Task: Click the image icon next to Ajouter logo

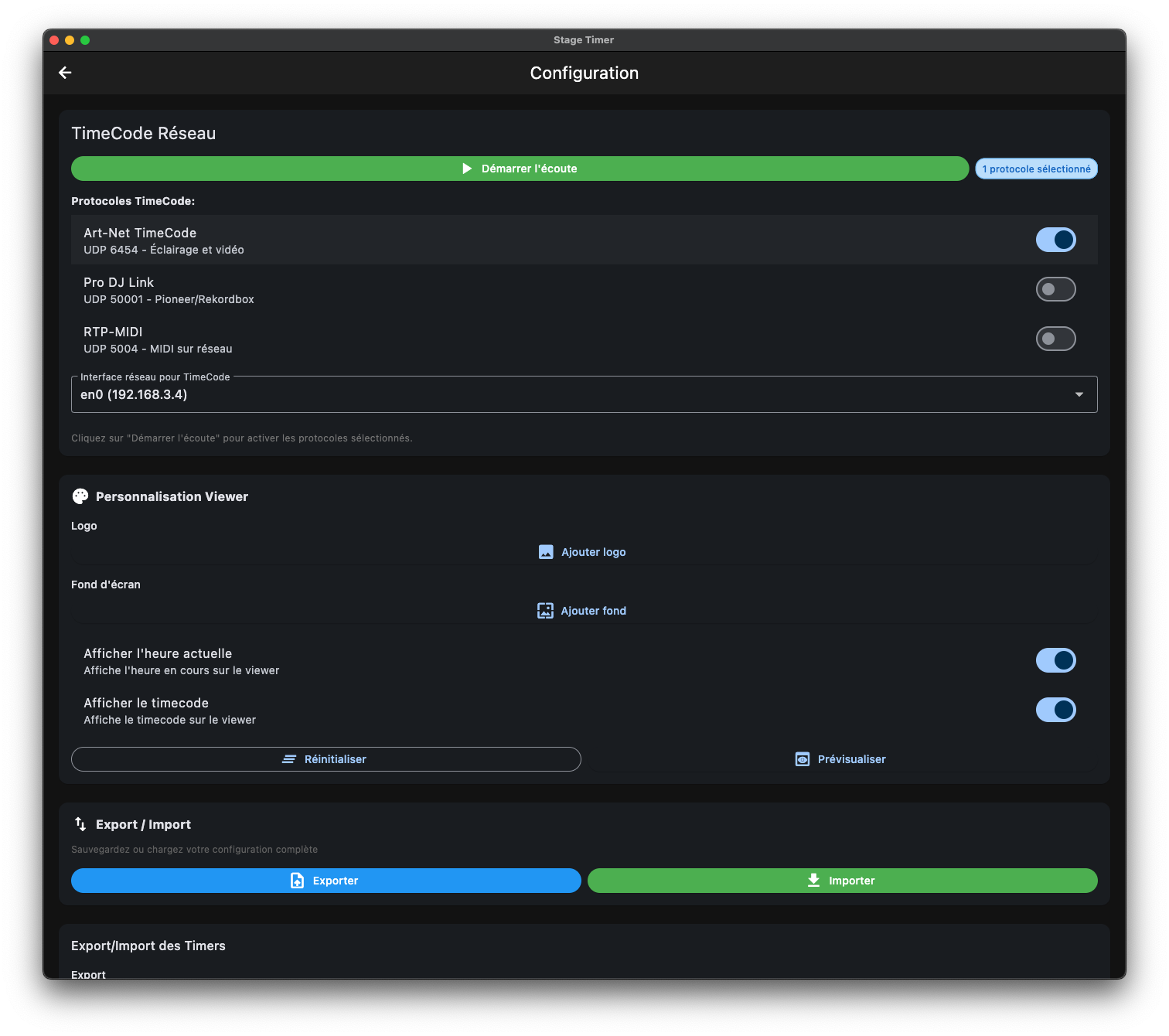Action: pos(546,551)
